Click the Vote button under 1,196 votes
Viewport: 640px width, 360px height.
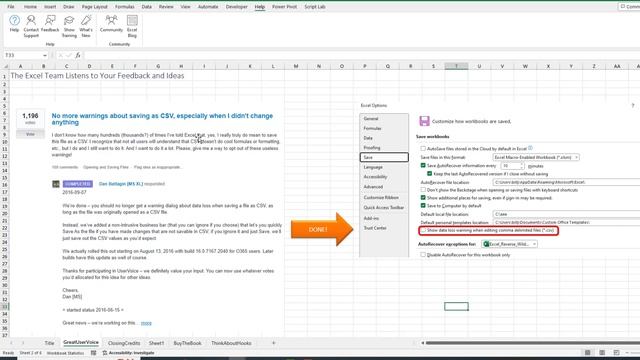[30, 134]
